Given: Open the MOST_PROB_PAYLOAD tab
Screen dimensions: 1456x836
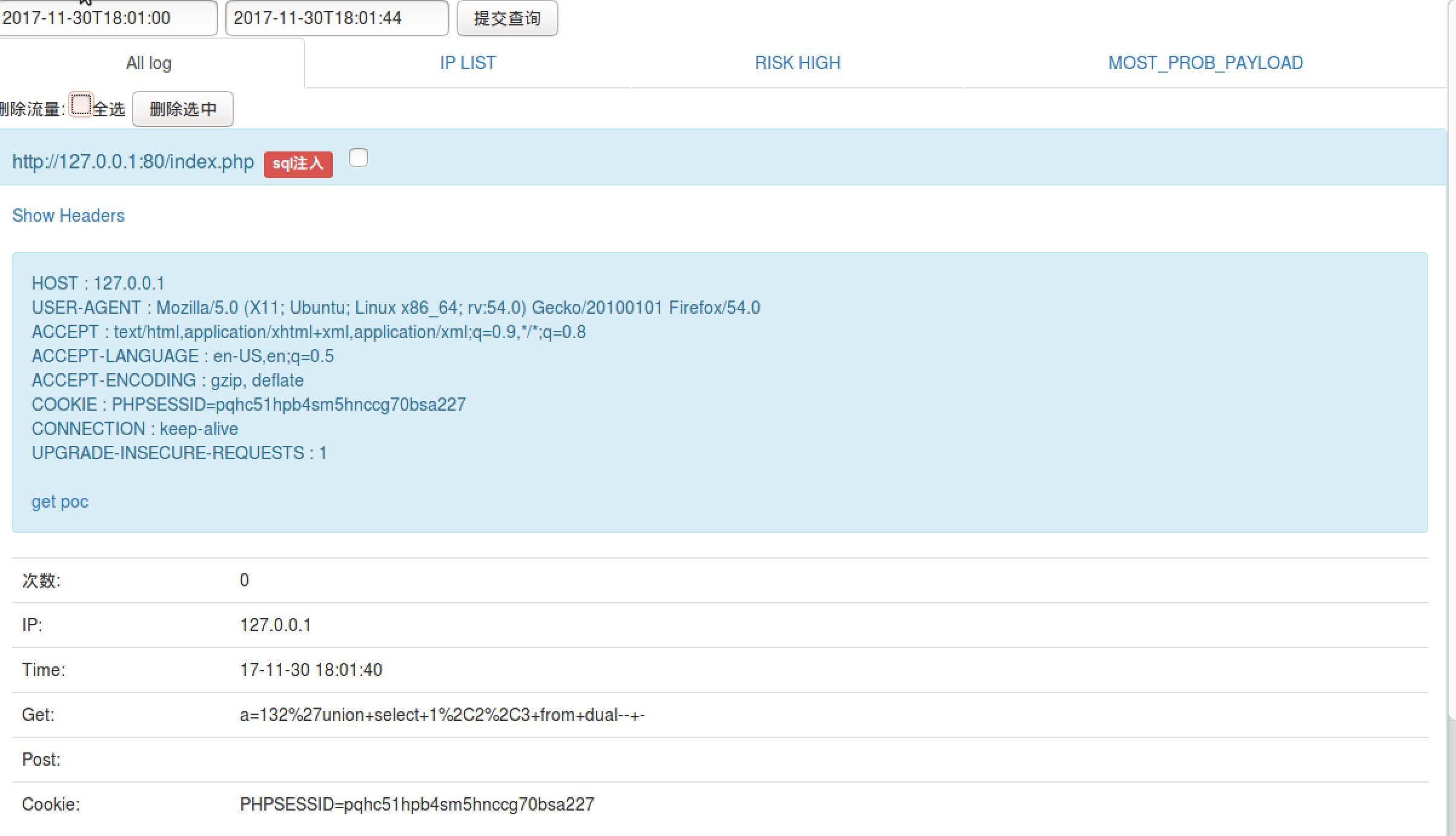Looking at the screenshot, I should click(1205, 63).
